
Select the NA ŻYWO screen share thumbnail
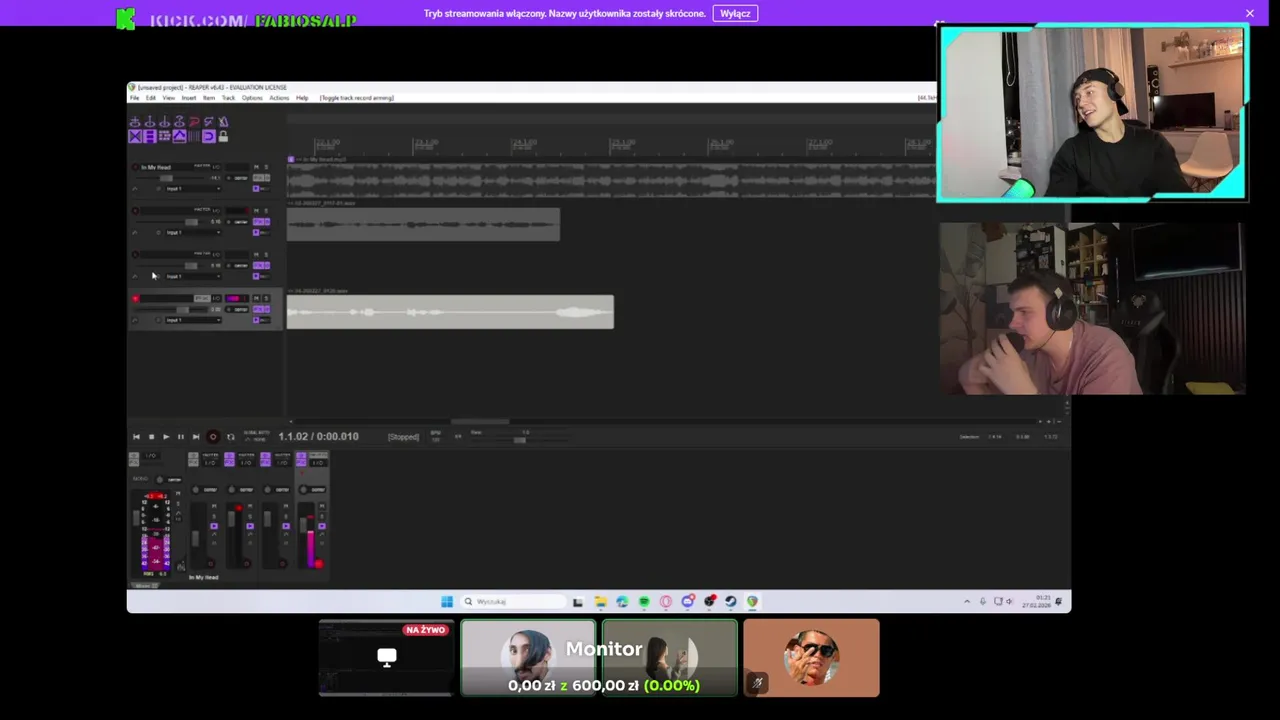pos(386,657)
